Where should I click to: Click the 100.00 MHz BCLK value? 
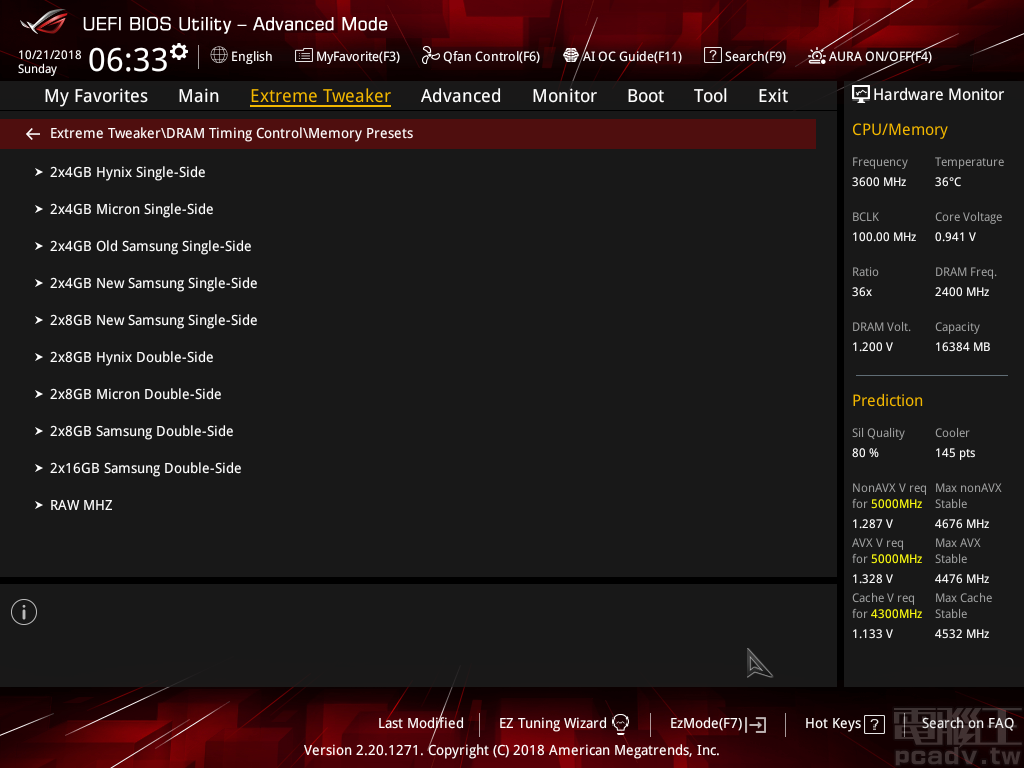[884, 237]
